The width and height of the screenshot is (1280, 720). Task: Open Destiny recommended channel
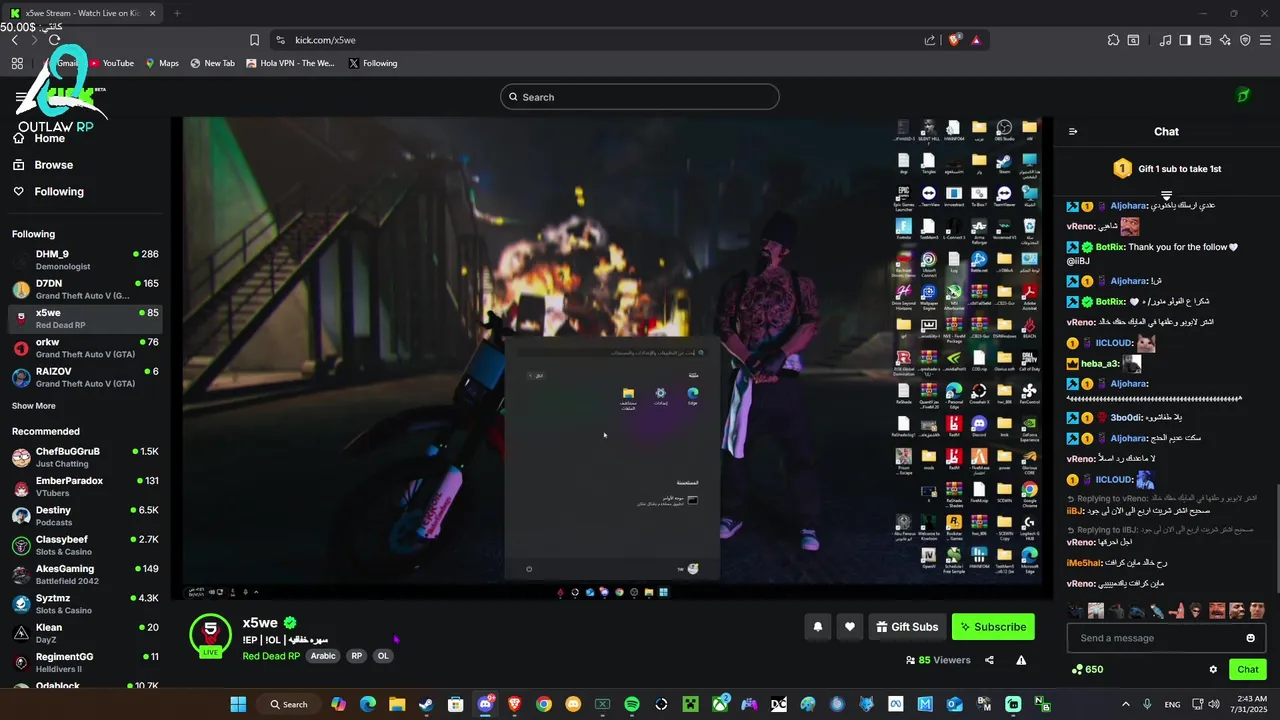85,516
